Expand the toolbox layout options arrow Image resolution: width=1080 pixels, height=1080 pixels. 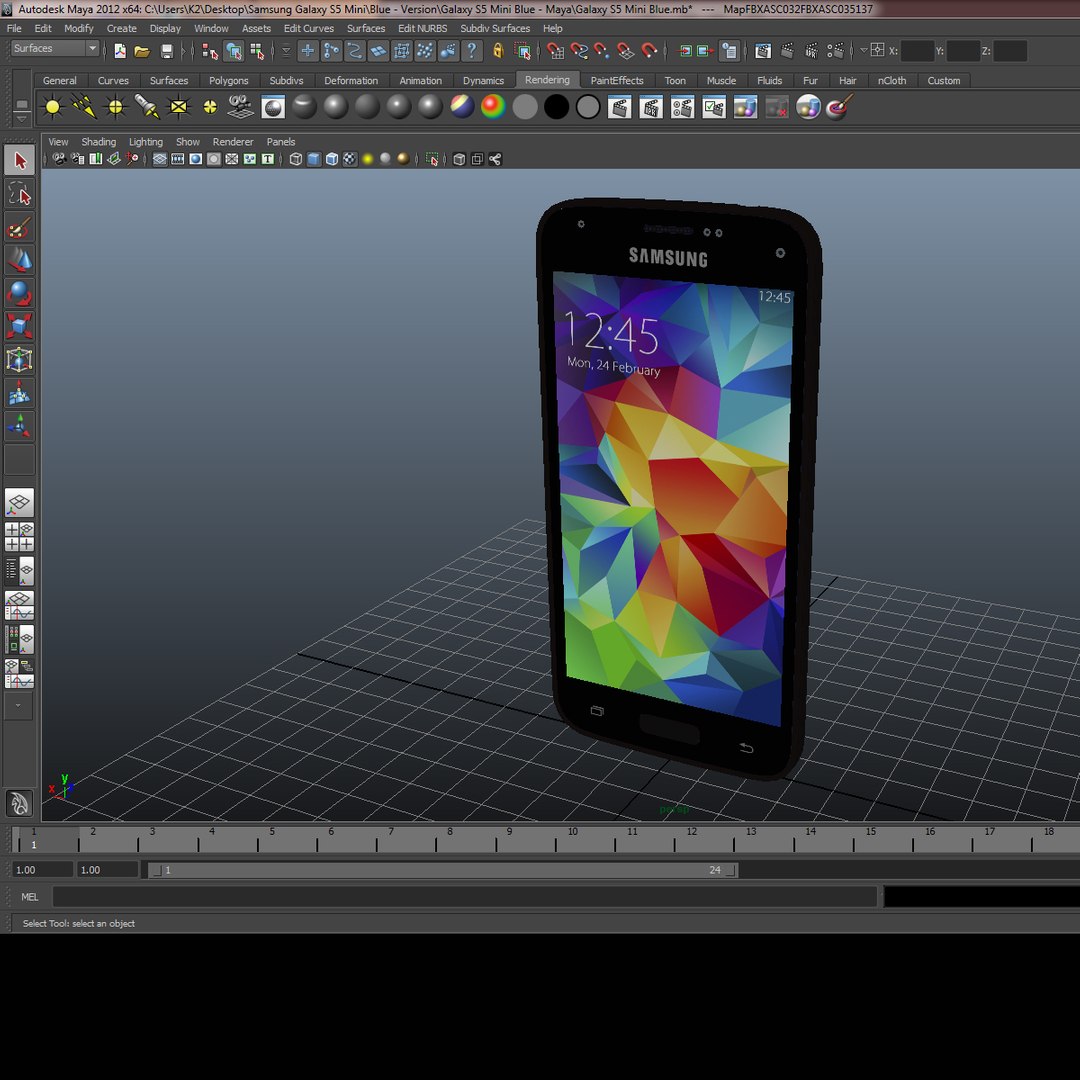click(19, 707)
